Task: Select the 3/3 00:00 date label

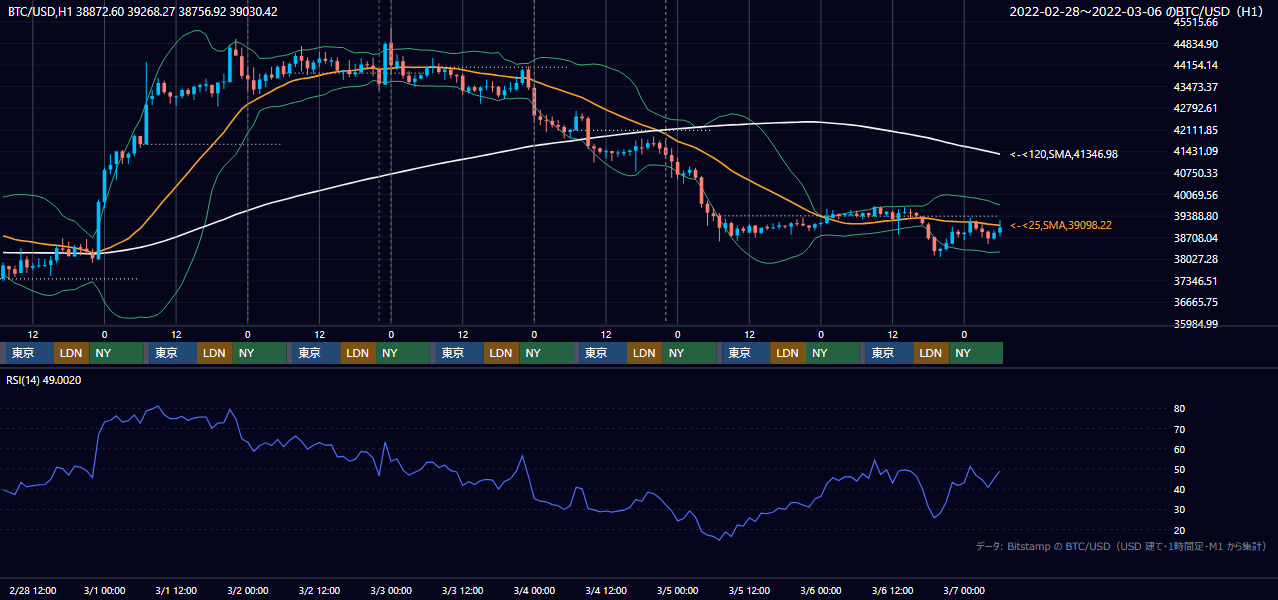Action: (391, 590)
